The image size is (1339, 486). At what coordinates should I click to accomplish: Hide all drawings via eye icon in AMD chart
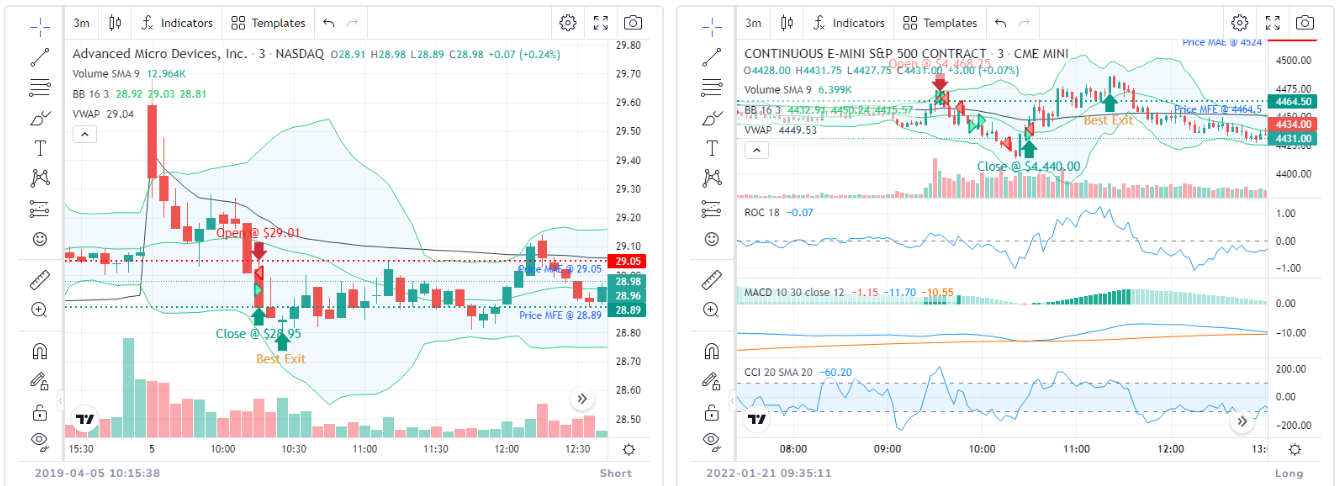pos(40,440)
